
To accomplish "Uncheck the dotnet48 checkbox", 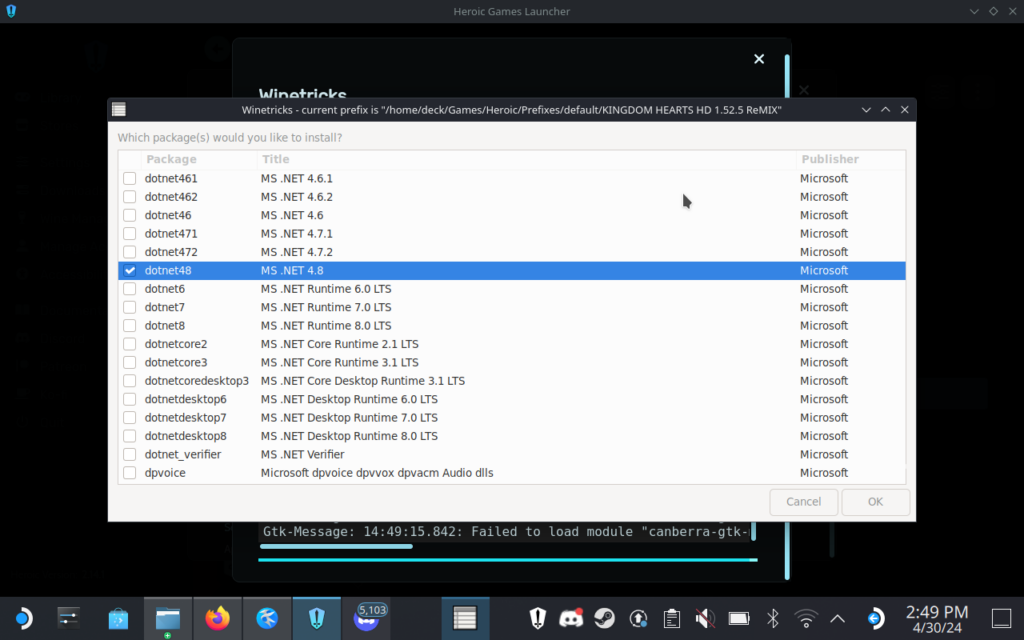I will (129, 270).
